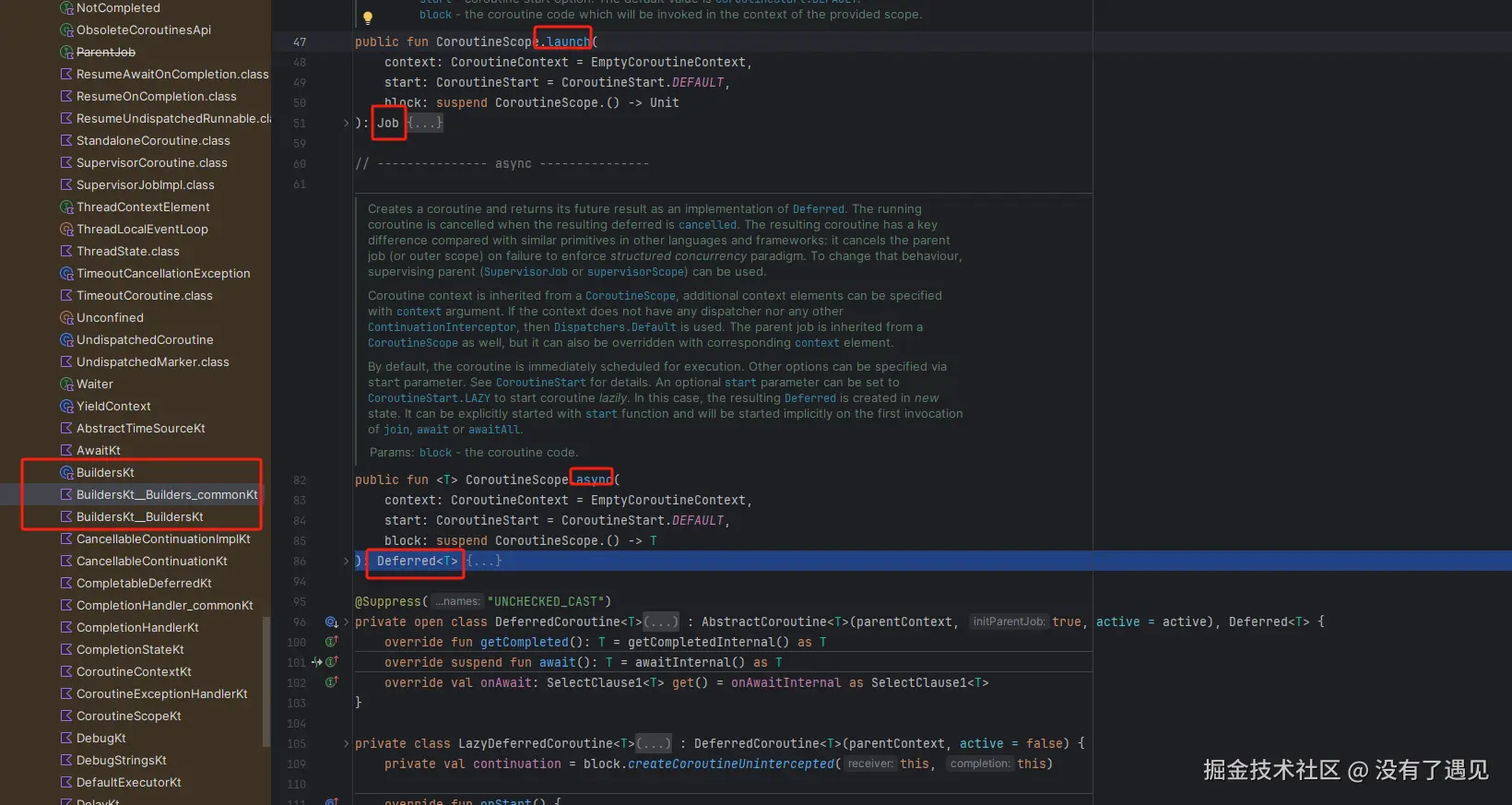Click the ThreadState.class file icon

coord(66,251)
